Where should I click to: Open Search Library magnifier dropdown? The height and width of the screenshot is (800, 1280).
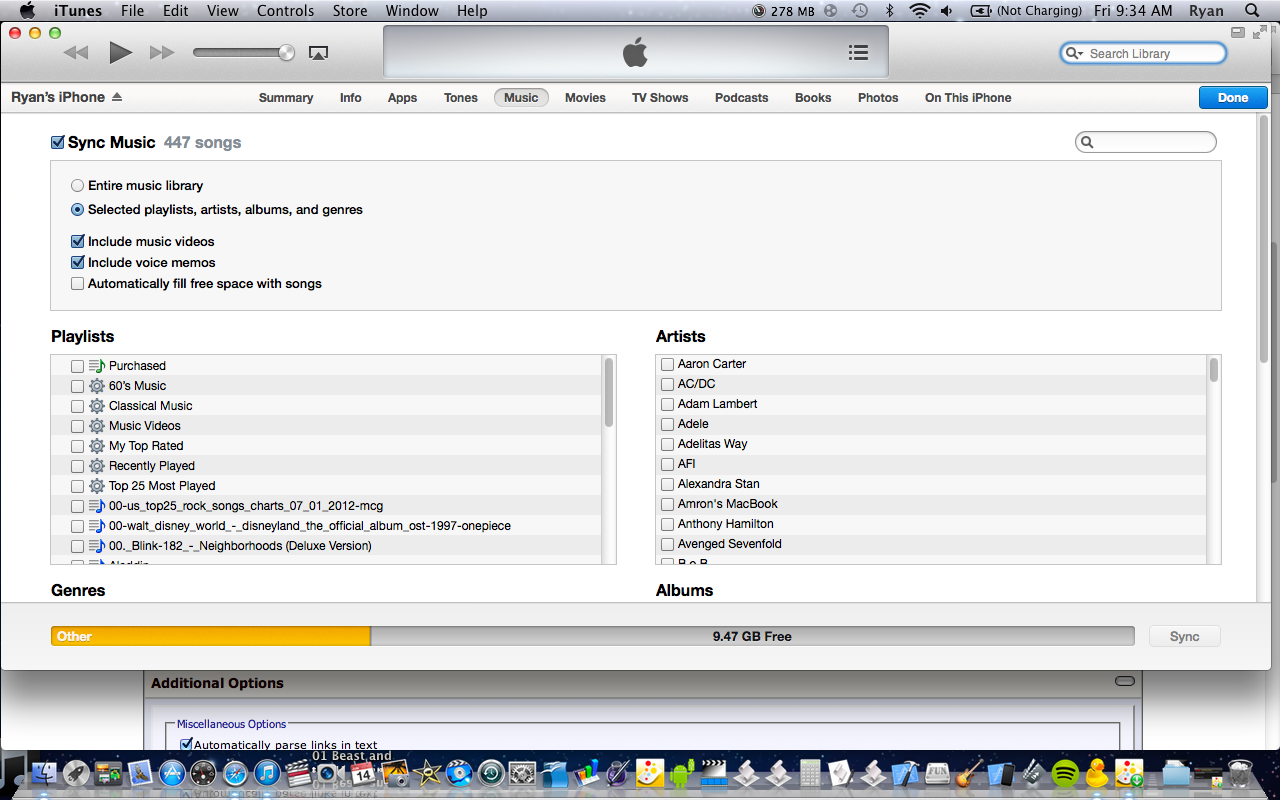click(x=1075, y=53)
